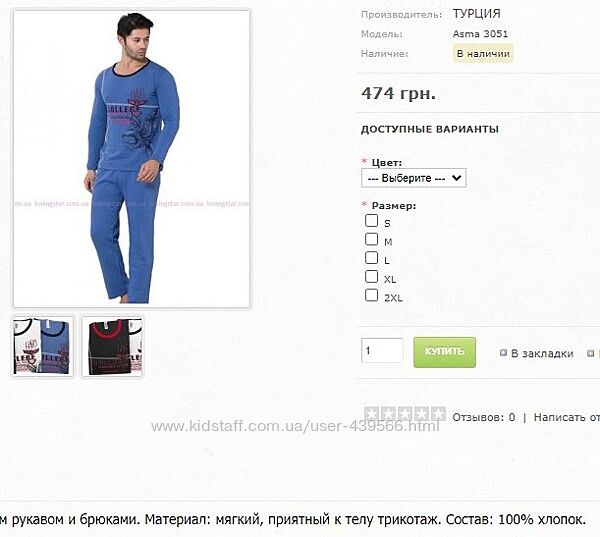
Task: Enlarge the main blue pajama photo
Action: point(131,158)
